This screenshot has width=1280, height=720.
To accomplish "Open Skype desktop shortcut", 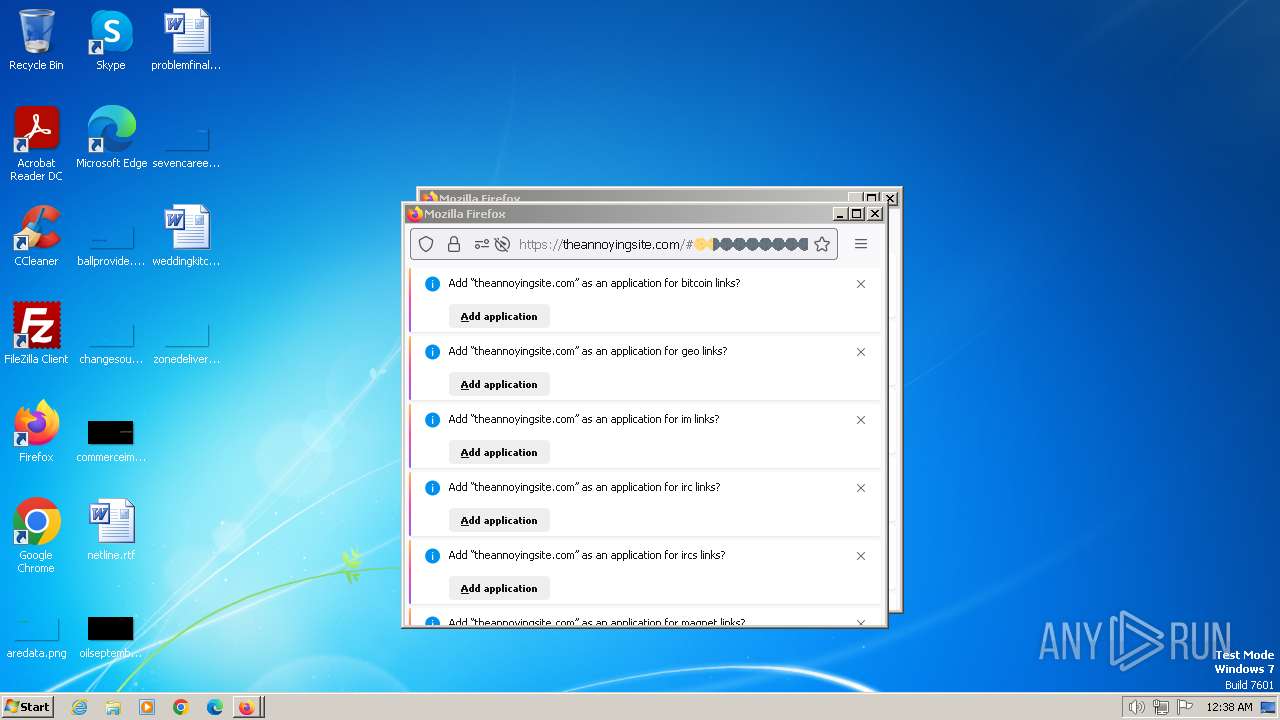I will pyautogui.click(x=111, y=40).
